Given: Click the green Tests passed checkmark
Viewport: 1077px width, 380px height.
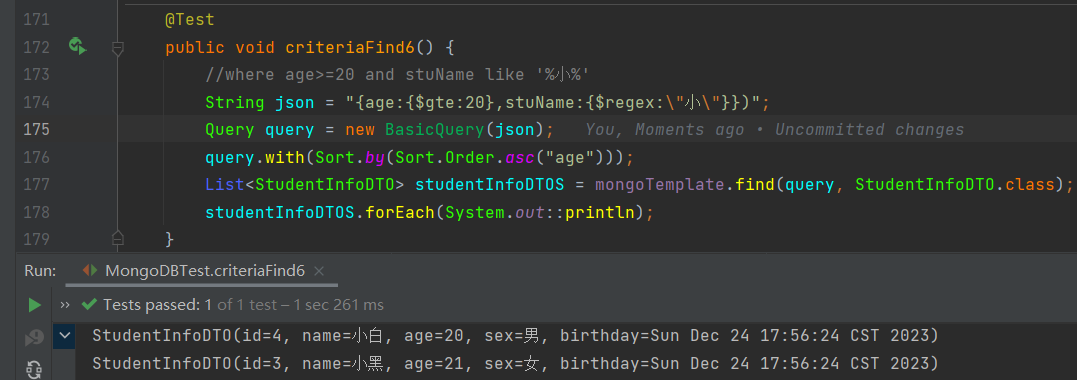Looking at the screenshot, I should pyautogui.click(x=89, y=304).
